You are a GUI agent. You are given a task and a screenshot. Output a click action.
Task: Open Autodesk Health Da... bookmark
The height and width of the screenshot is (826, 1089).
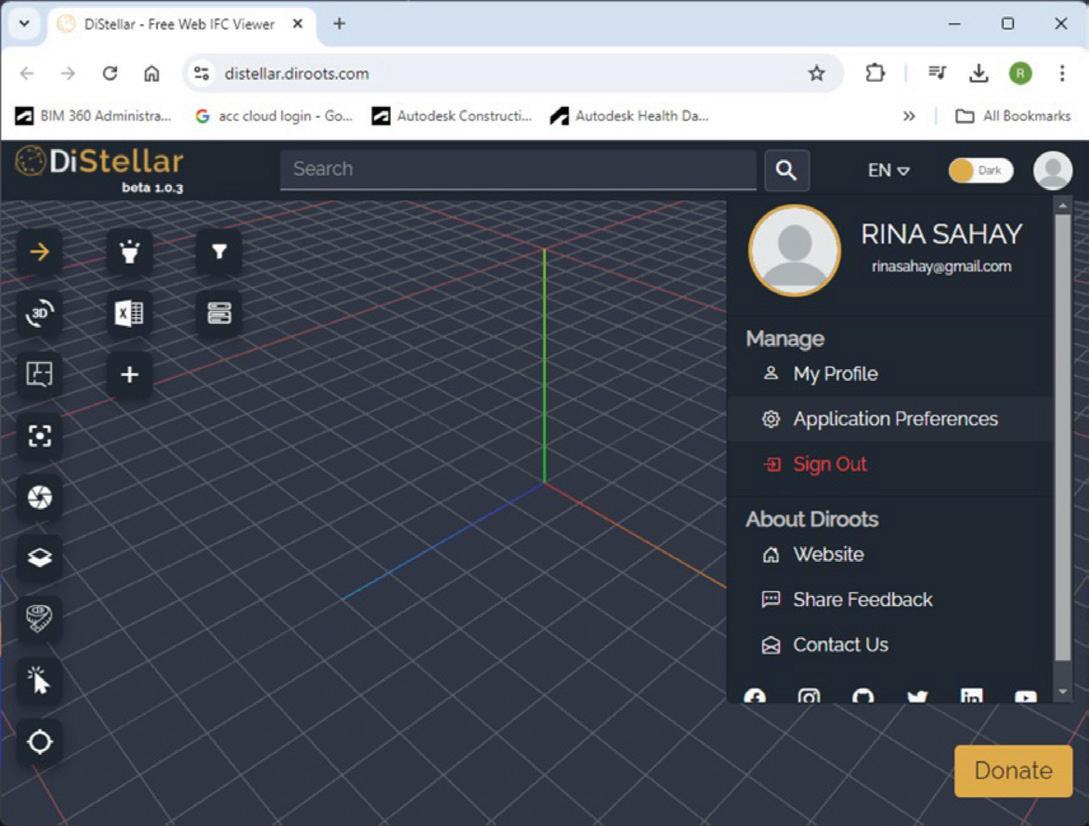click(630, 116)
